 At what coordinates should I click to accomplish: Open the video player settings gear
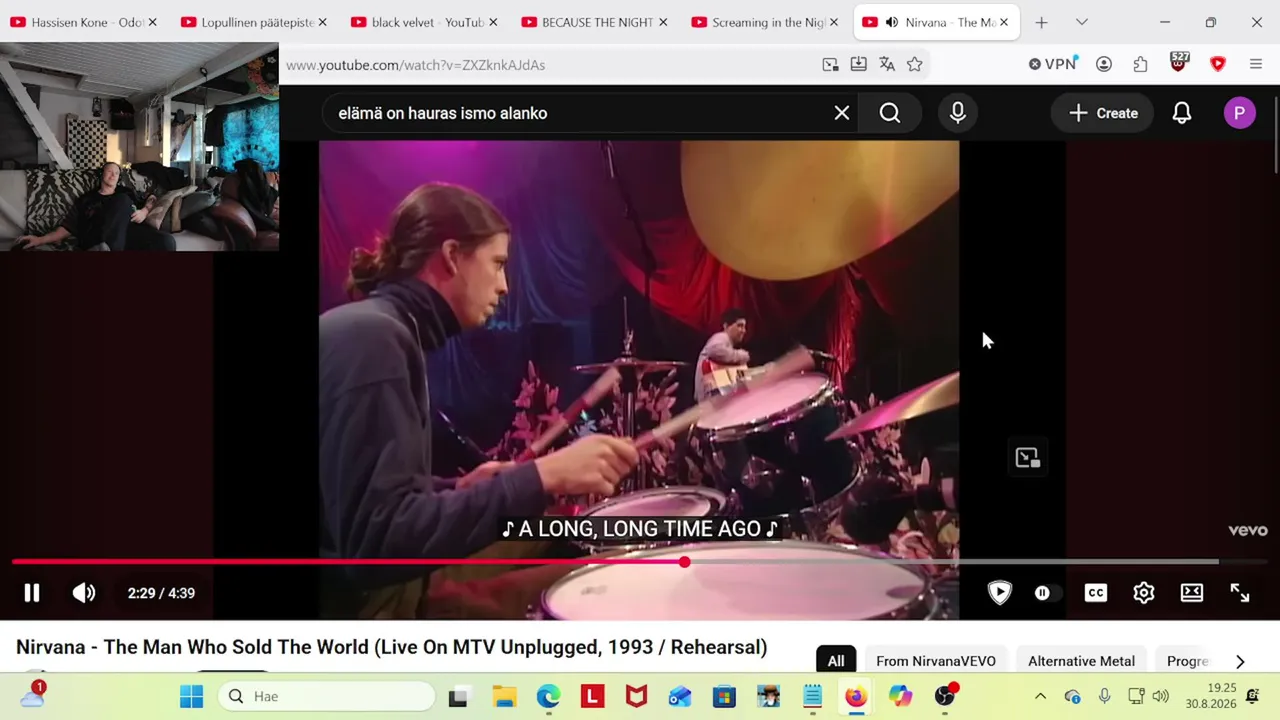pyautogui.click(x=1144, y=593)
